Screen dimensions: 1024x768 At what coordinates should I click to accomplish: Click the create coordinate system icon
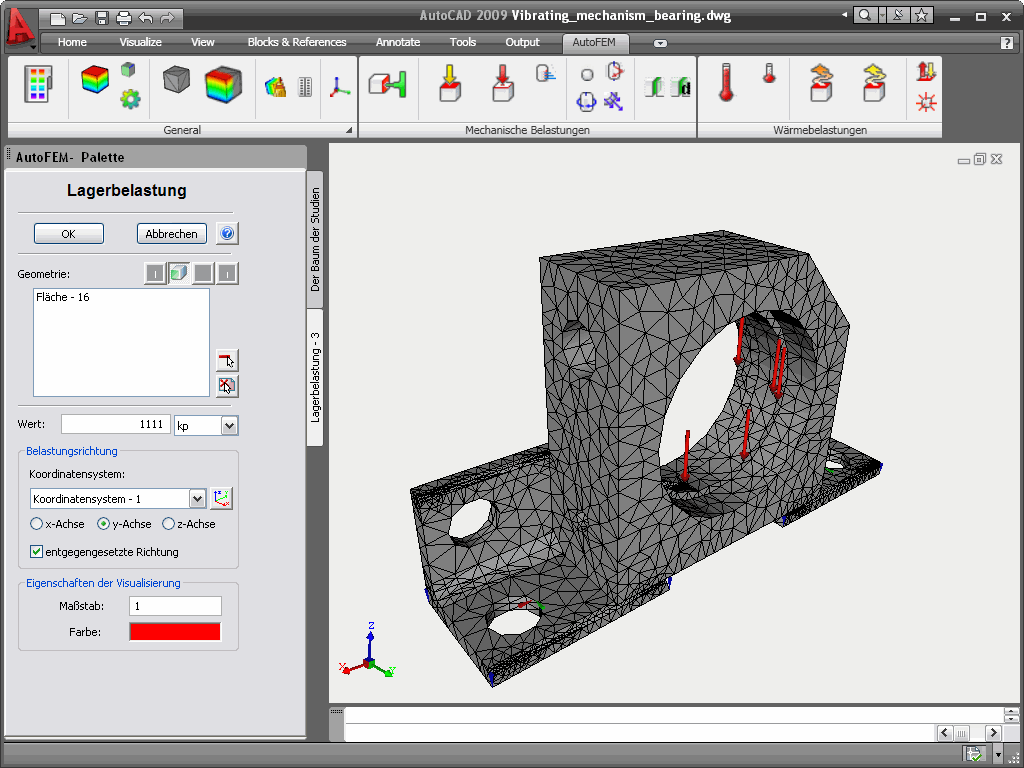click(222, 498)
